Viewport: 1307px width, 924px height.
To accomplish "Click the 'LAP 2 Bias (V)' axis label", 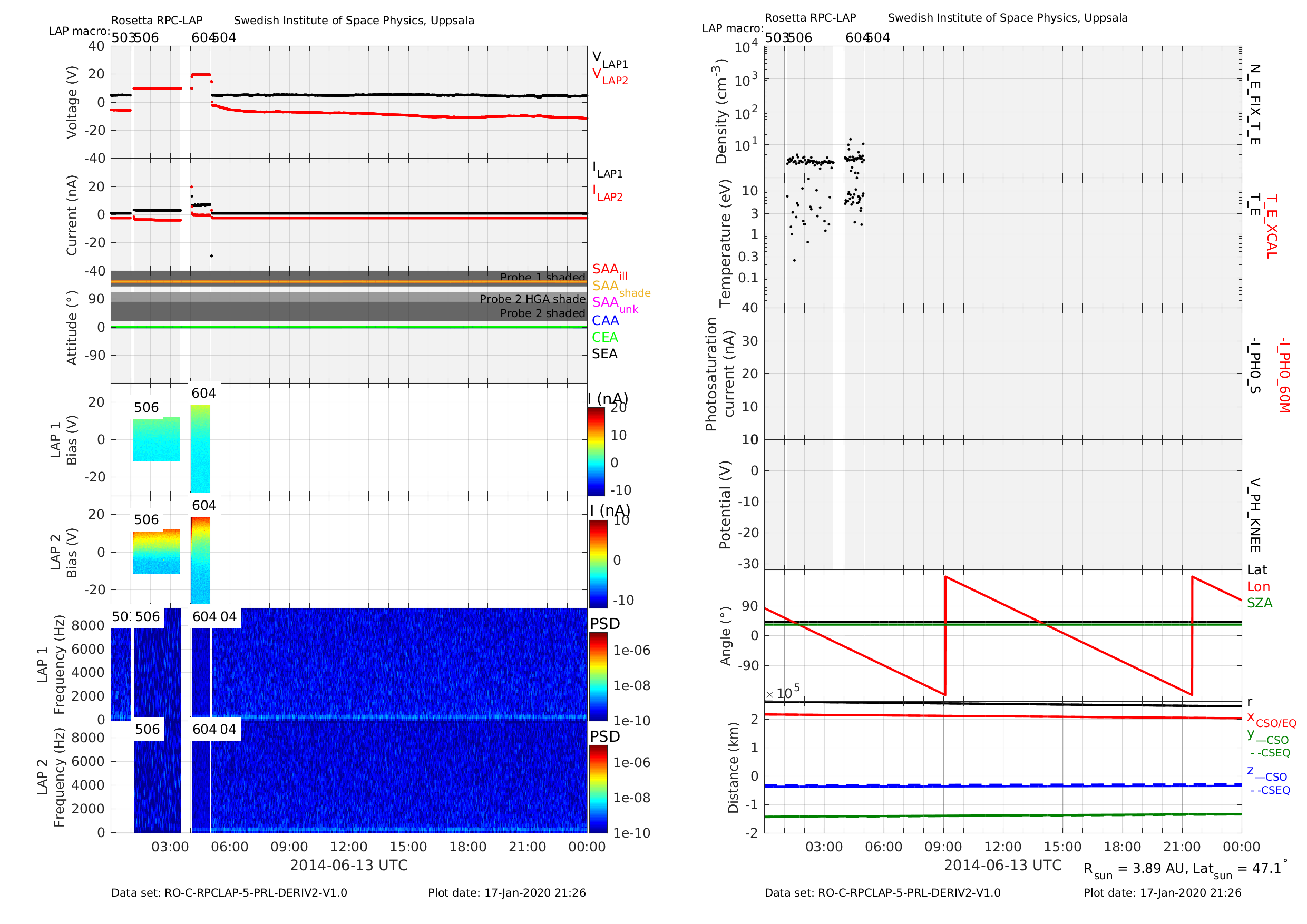I will pos(64,553).
